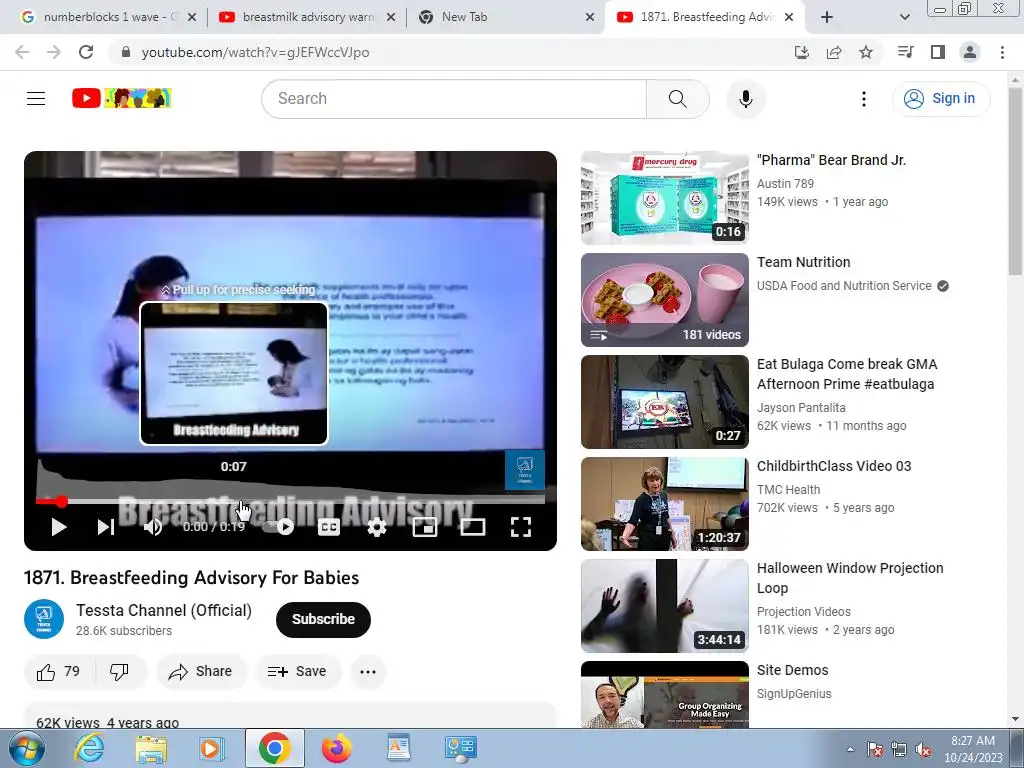Click the red playhead scrubber

pos(61,502)
